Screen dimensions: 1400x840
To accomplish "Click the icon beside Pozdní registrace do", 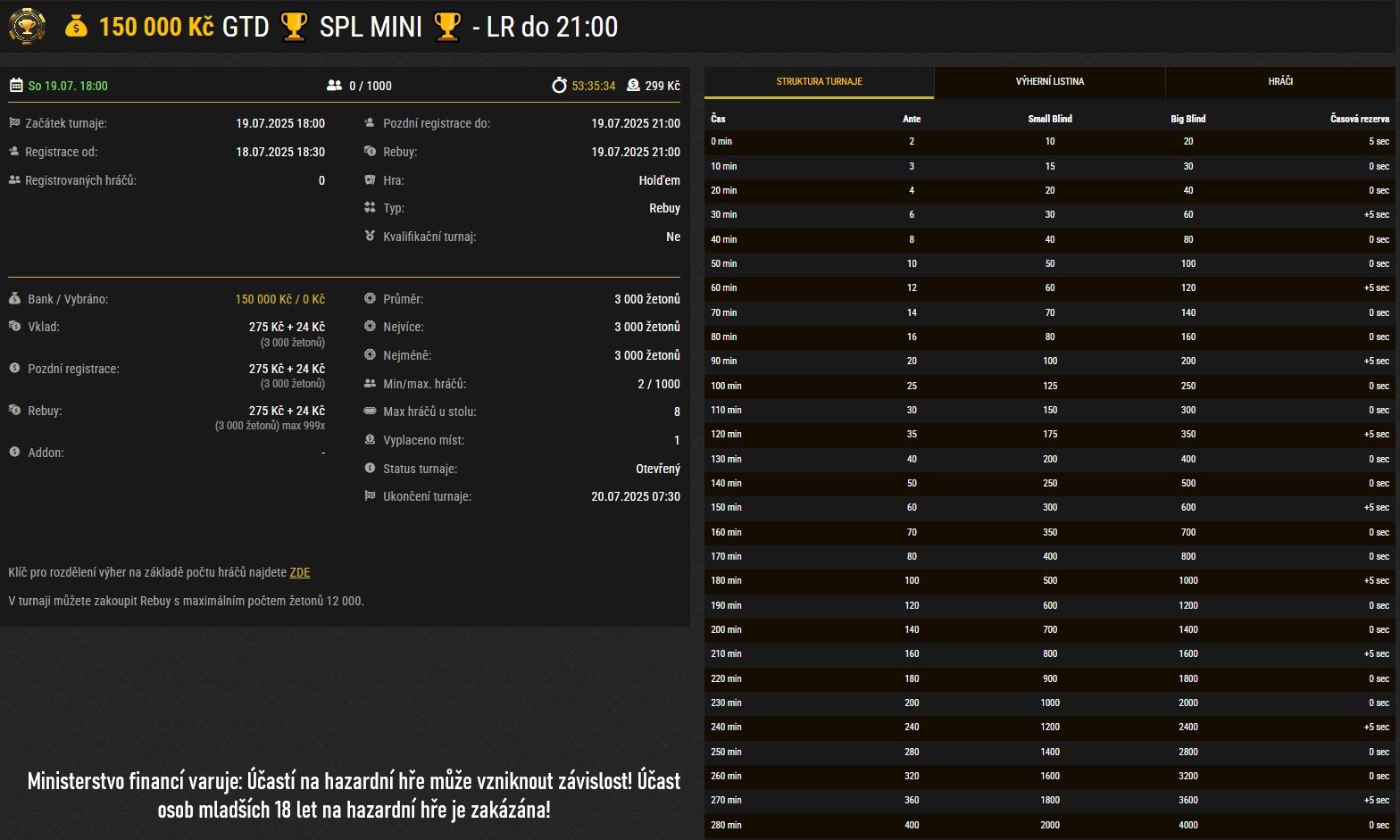I will [370, 123].
